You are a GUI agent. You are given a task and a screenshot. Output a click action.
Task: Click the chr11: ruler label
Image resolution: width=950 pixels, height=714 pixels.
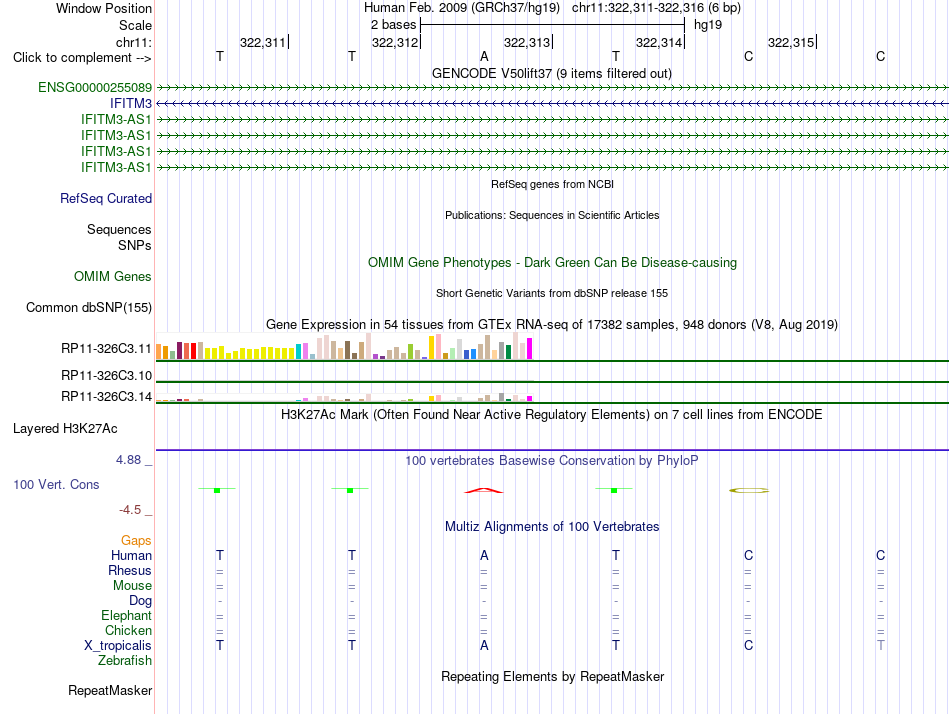(x=133, y=42)
